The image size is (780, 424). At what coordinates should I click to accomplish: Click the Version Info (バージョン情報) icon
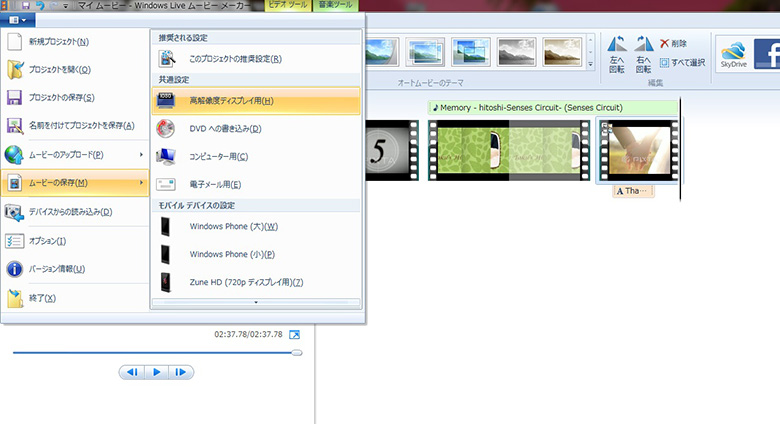(x=14, y=269)
